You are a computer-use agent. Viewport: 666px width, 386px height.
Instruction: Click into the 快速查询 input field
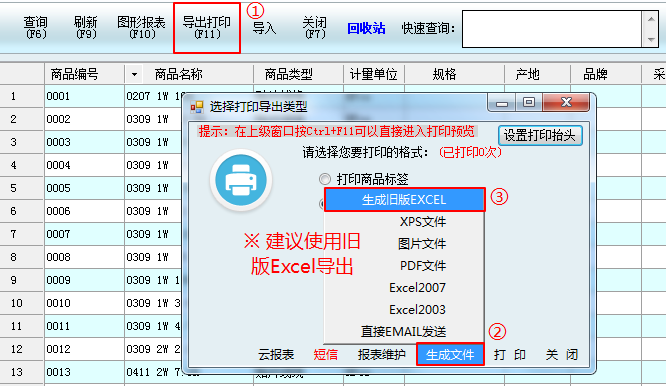552,29
